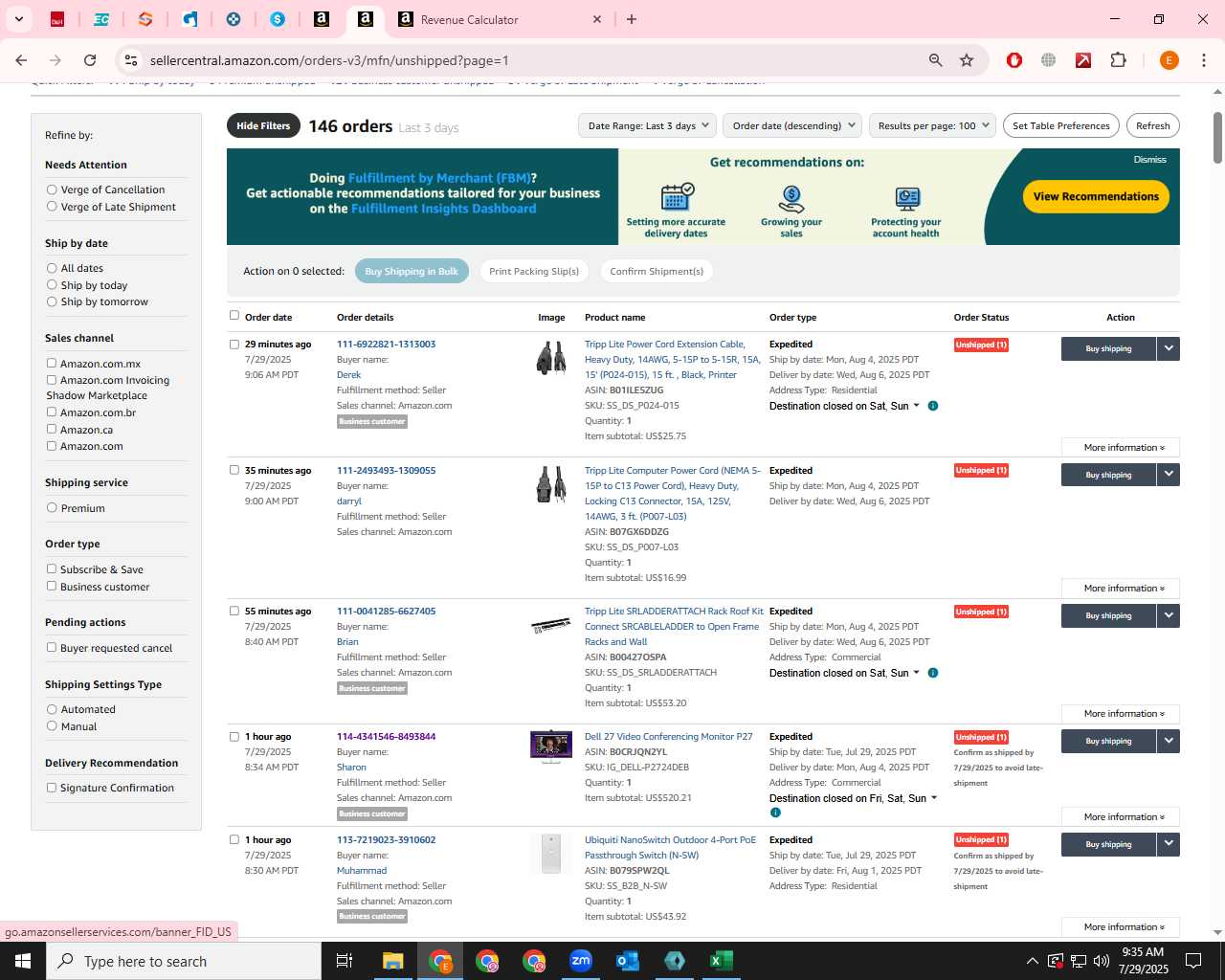Screen dimensions: 1225x980
Task: Click Set Table Preferences button
Action: 1061,125
